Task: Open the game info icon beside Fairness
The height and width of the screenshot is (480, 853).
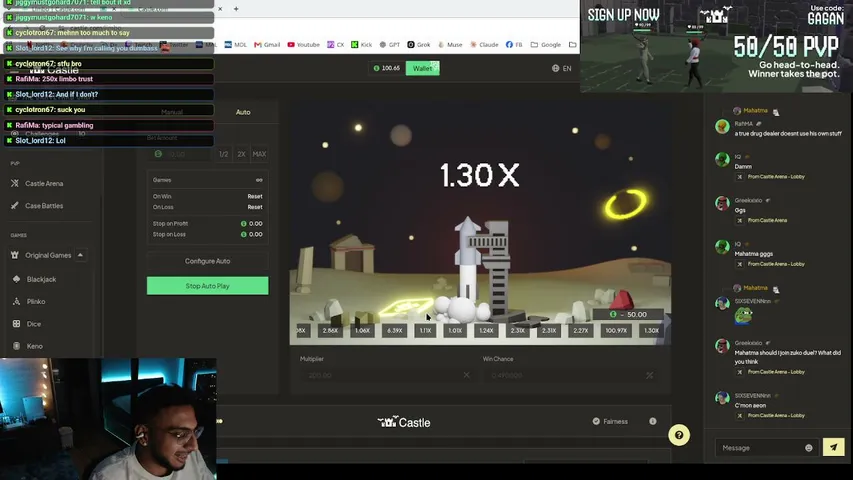Action: (652, 421)
